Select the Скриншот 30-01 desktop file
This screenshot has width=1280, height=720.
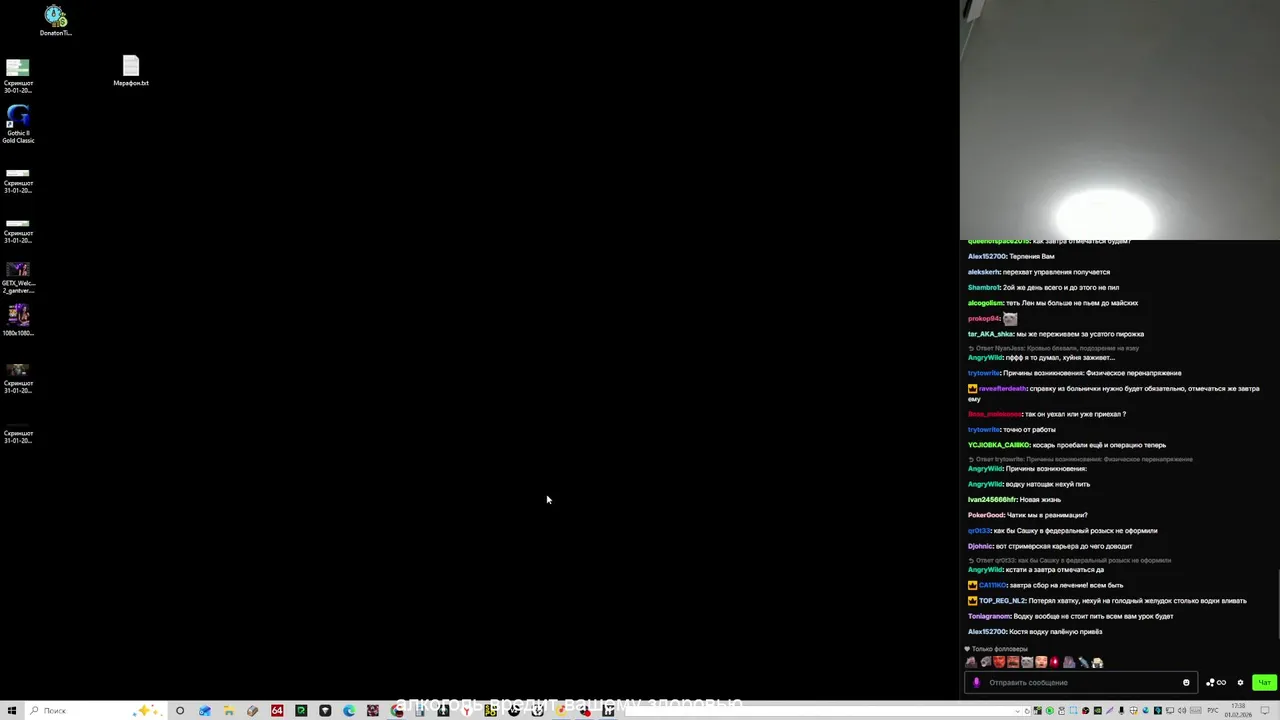click(18, 76)
